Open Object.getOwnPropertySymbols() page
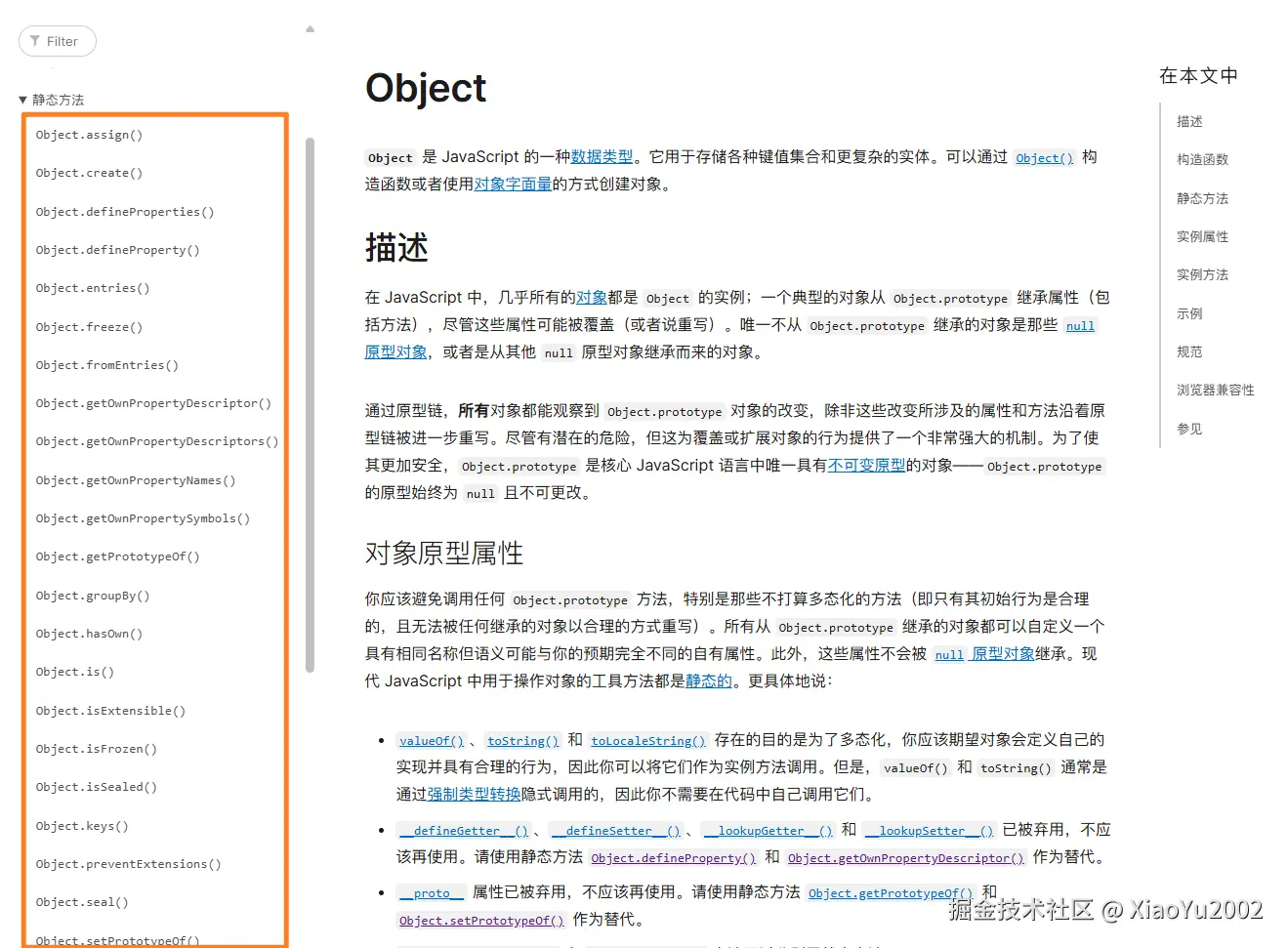This screenshot has height=948, width=1288. [143, 517]
